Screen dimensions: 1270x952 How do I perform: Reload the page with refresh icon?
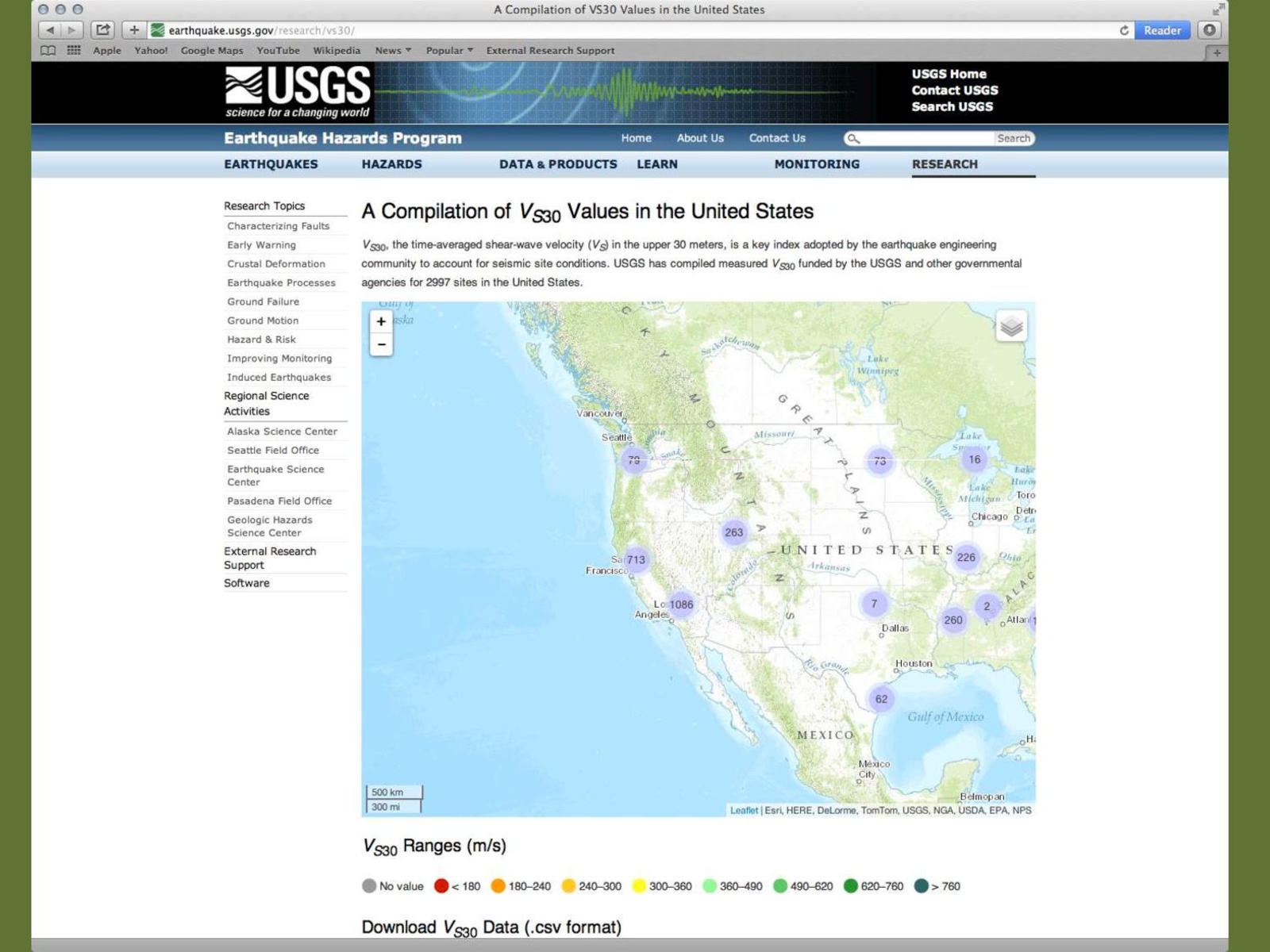tap(1124, 30)
